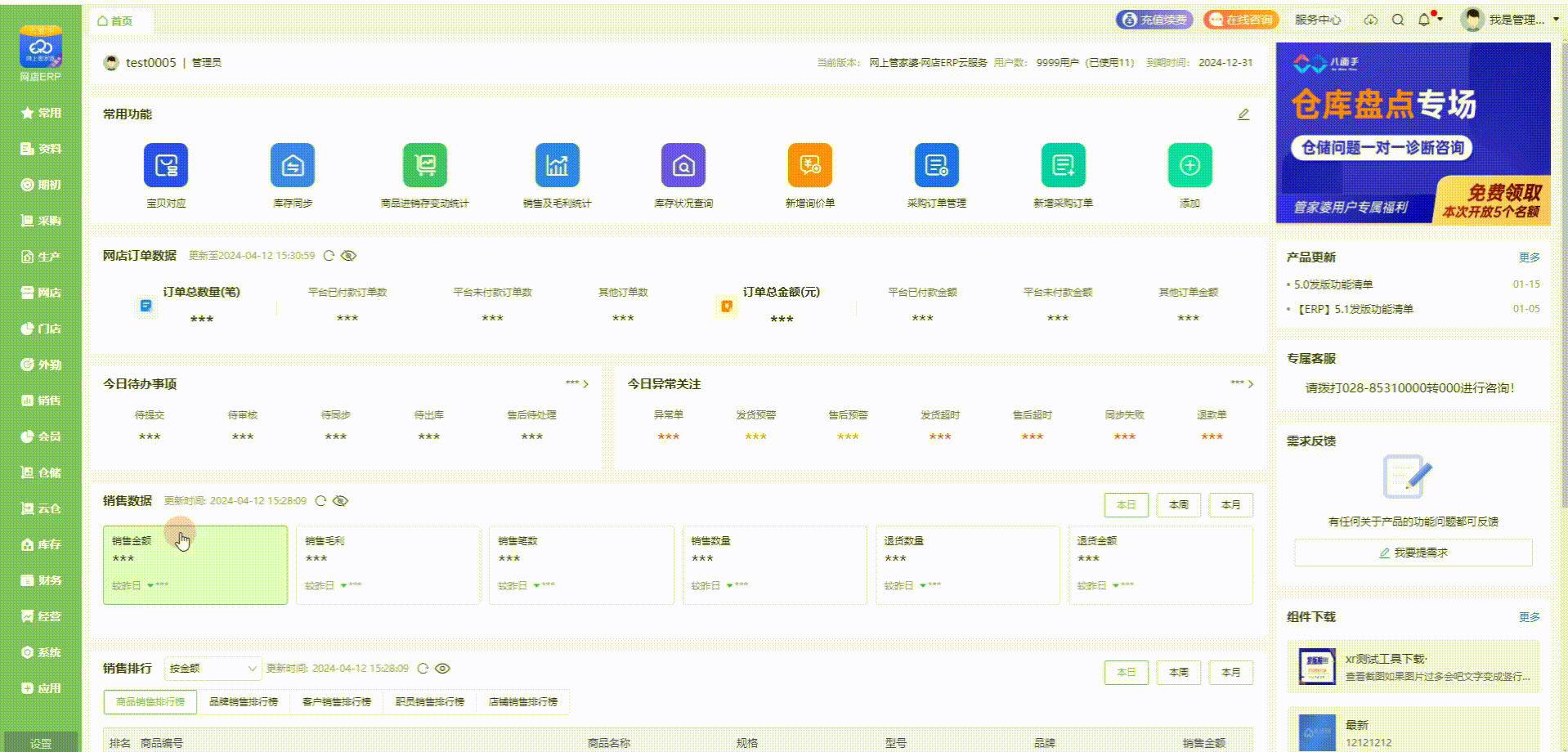Image resolution: width=1568 pixels, height=752 pixels.
Task: Open the 门店 sidebar menu
Action: point(41,329)
